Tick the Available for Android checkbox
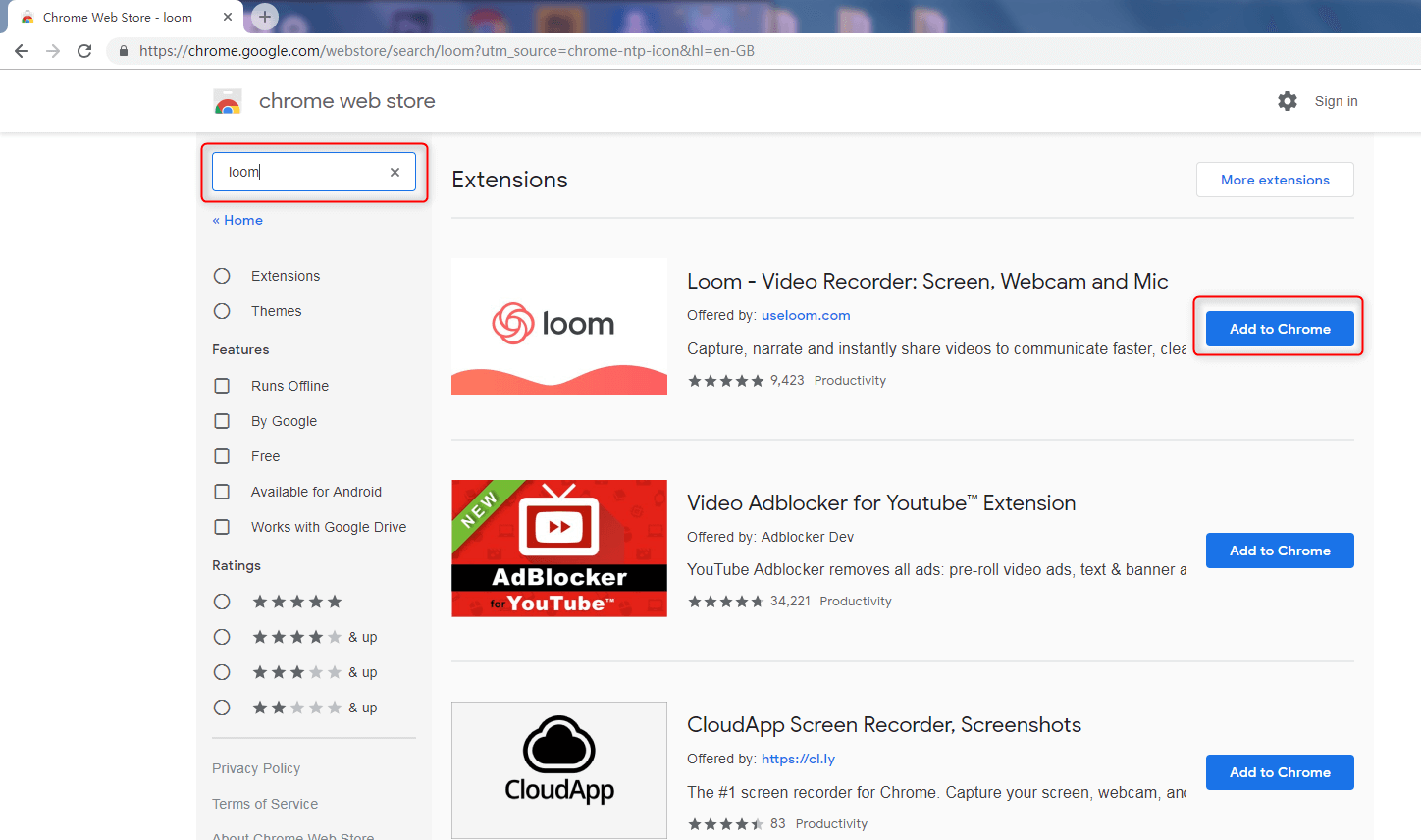Screen dimensions: 1421x840 tap(222, 492)
